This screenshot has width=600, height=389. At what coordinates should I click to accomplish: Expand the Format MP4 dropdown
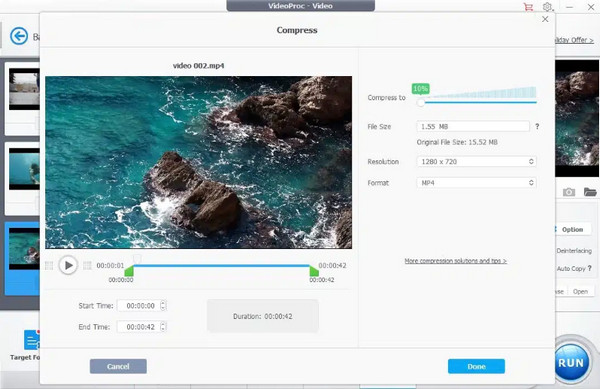pos(476,183)
